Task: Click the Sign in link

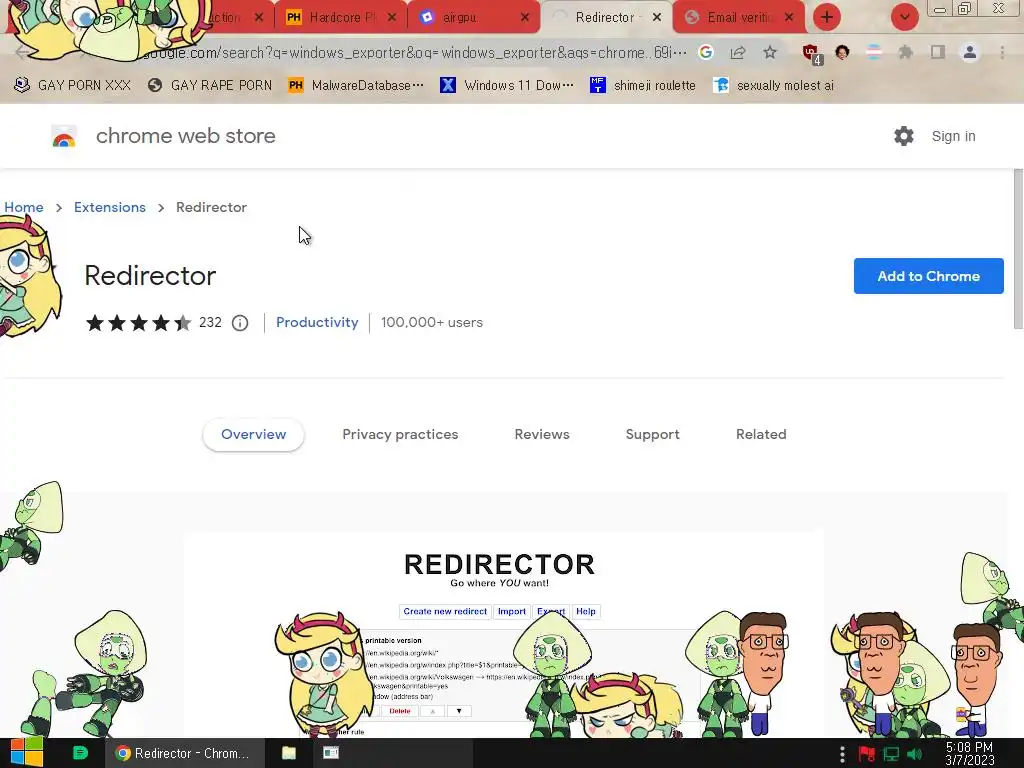Action: (x=953, y=136)
